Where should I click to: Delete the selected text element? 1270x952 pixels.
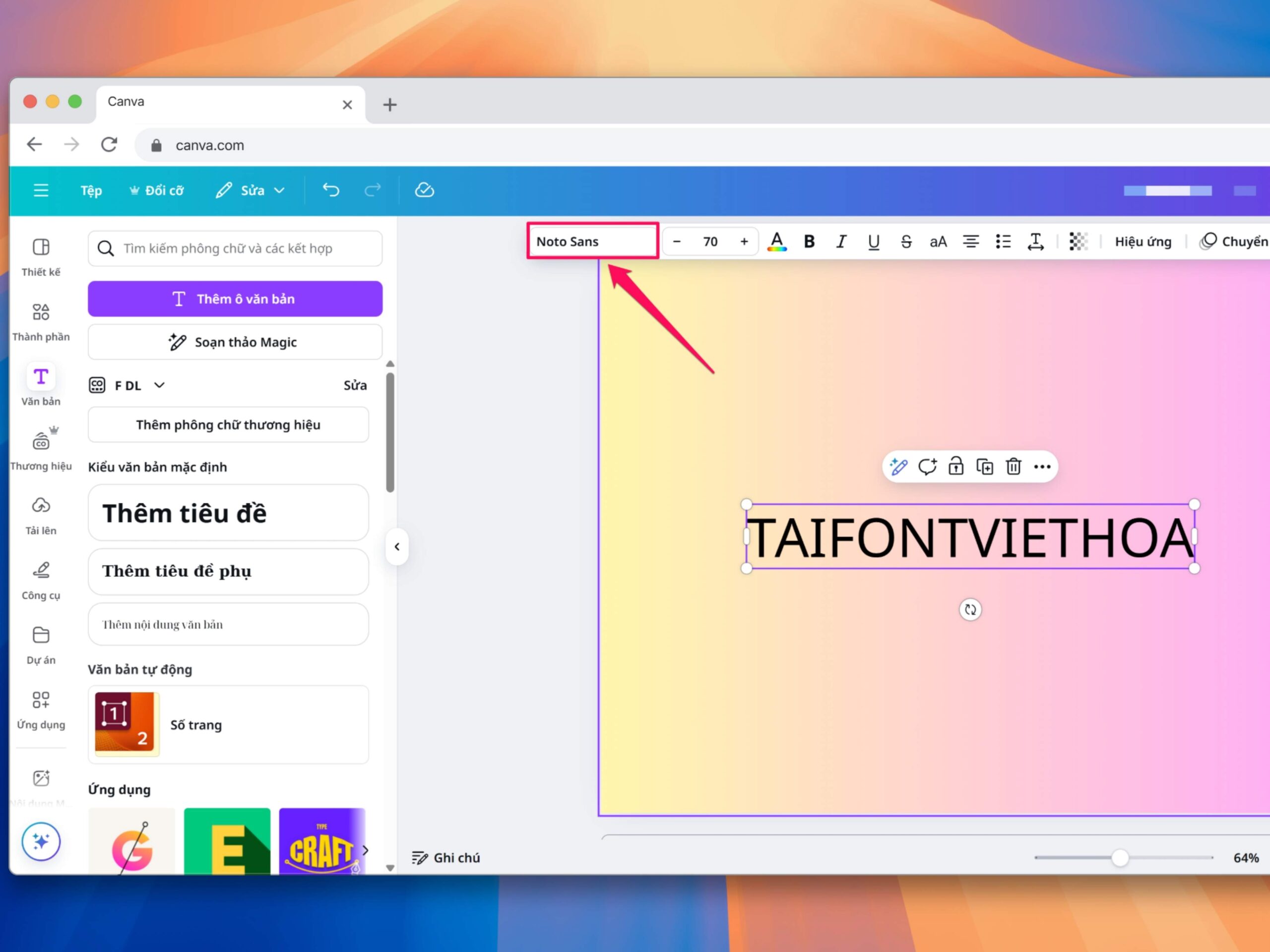1014,467
